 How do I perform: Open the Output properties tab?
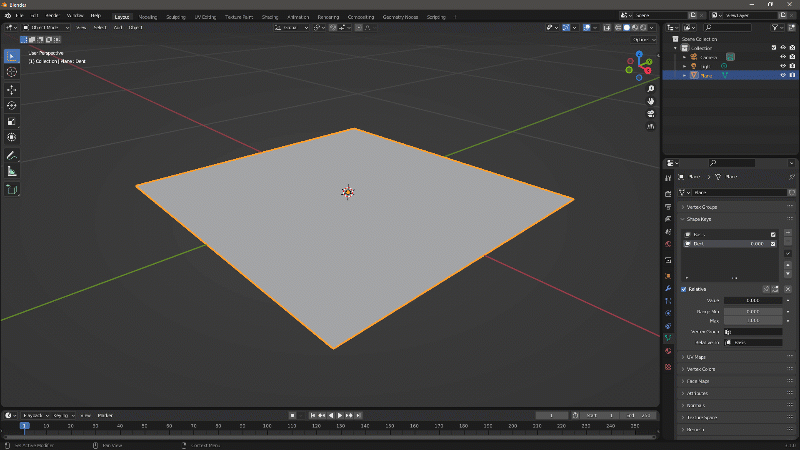pos(668,207)
